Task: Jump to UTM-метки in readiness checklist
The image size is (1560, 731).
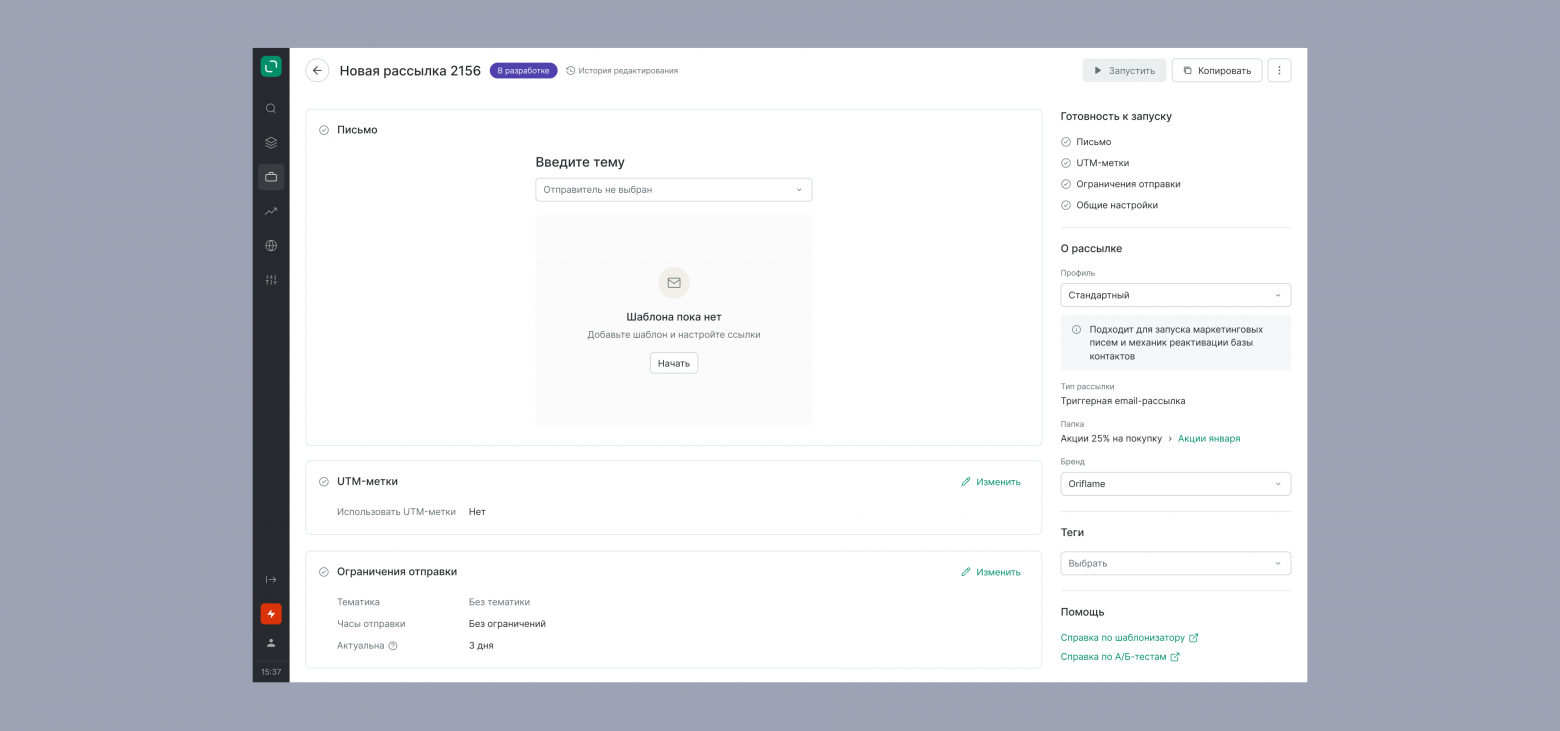Action: pos(1102,163)
